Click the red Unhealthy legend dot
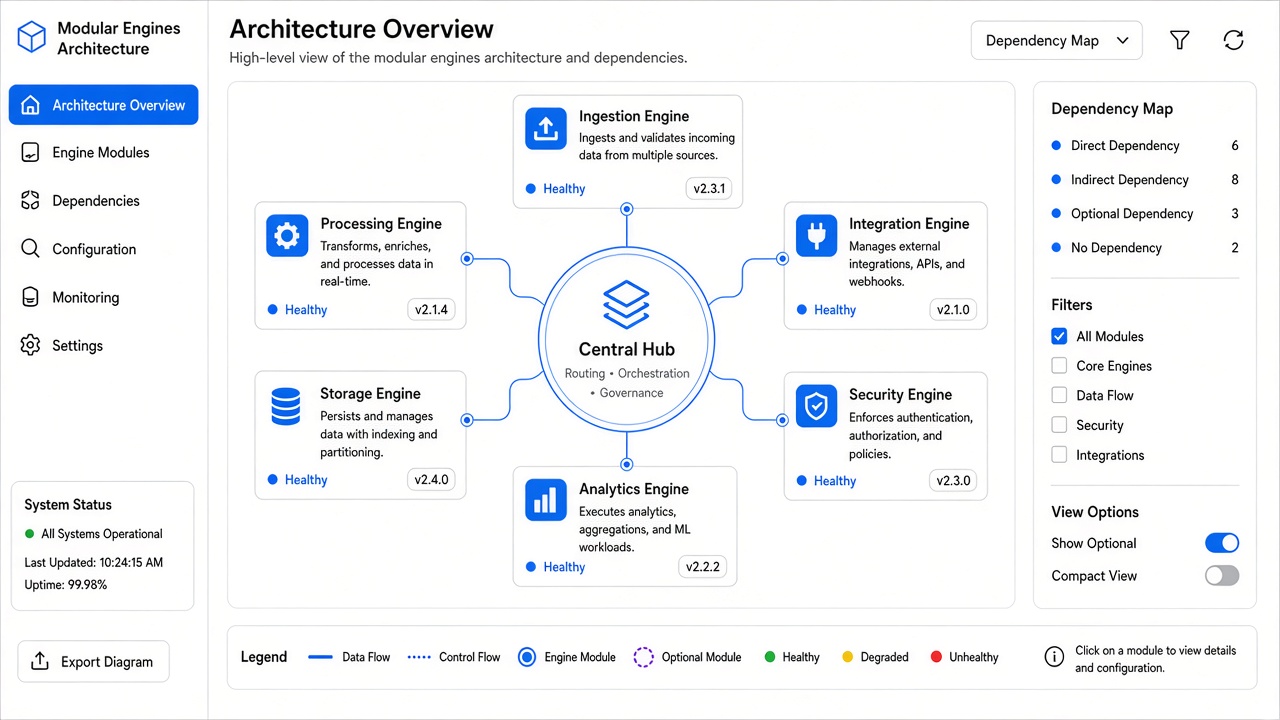 (x=936, y=657)
